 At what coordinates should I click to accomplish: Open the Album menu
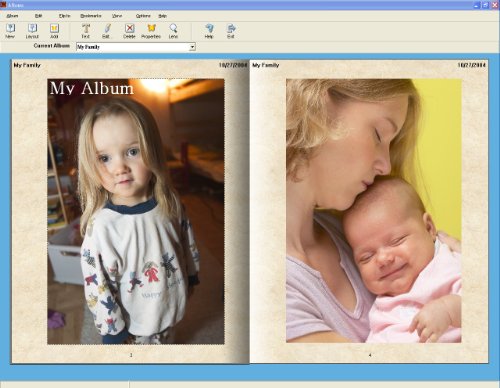coord(12,16)
